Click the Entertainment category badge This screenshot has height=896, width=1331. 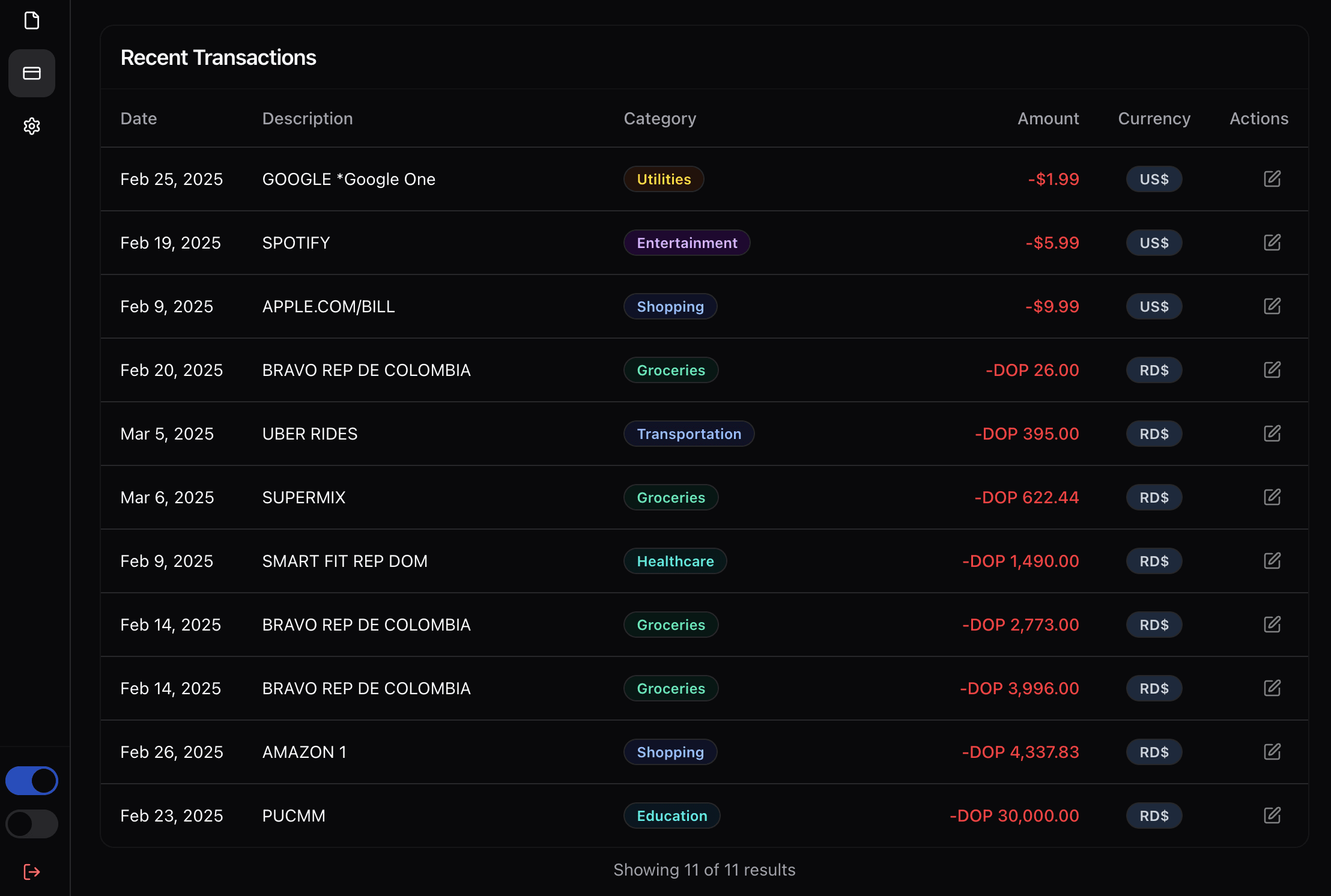coord(687,243)
